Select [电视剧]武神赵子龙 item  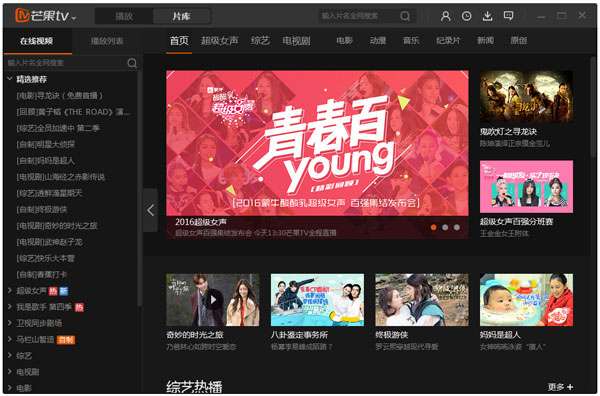click(x=49, y=242)
